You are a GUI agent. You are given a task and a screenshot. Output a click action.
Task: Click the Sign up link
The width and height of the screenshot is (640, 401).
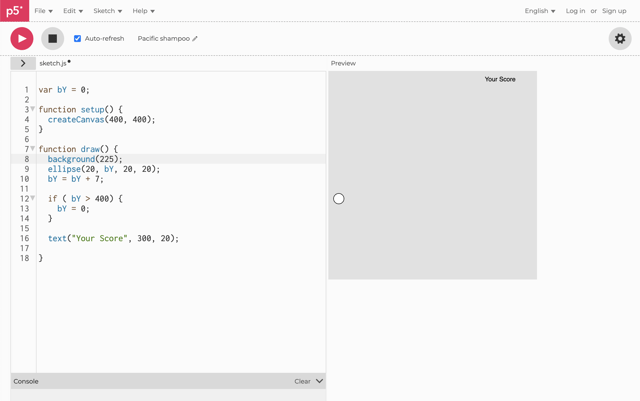614,11
